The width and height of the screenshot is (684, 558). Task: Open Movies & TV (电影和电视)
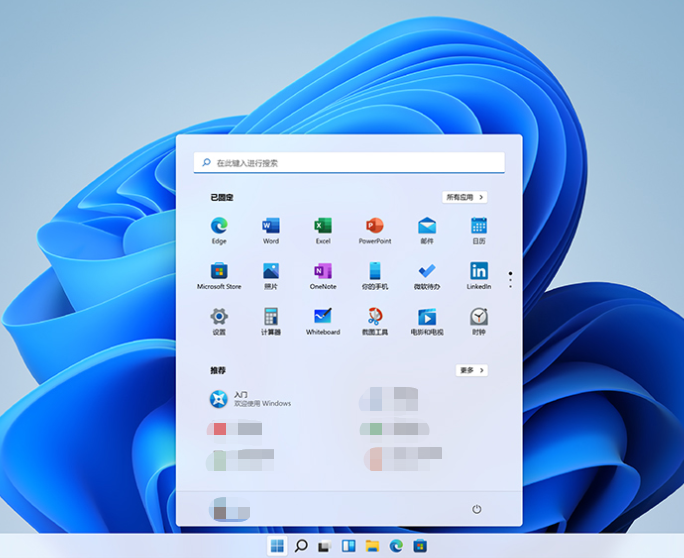[427, 322]
